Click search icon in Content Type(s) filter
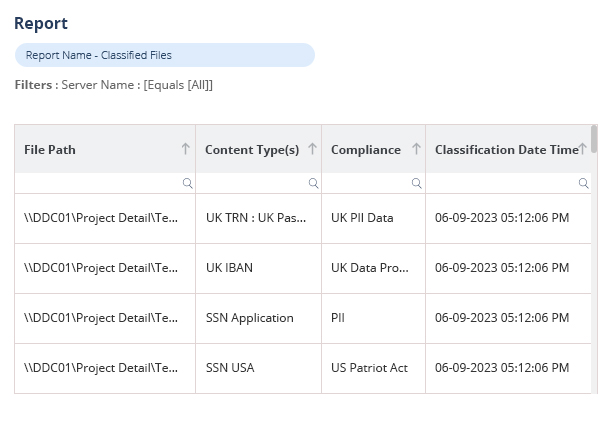This screenshot has width=612, height=430. [313, 184]
